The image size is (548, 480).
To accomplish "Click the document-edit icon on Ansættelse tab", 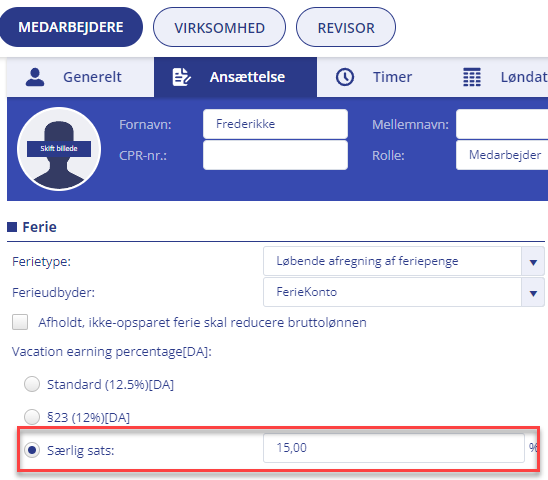I will 182,77.
